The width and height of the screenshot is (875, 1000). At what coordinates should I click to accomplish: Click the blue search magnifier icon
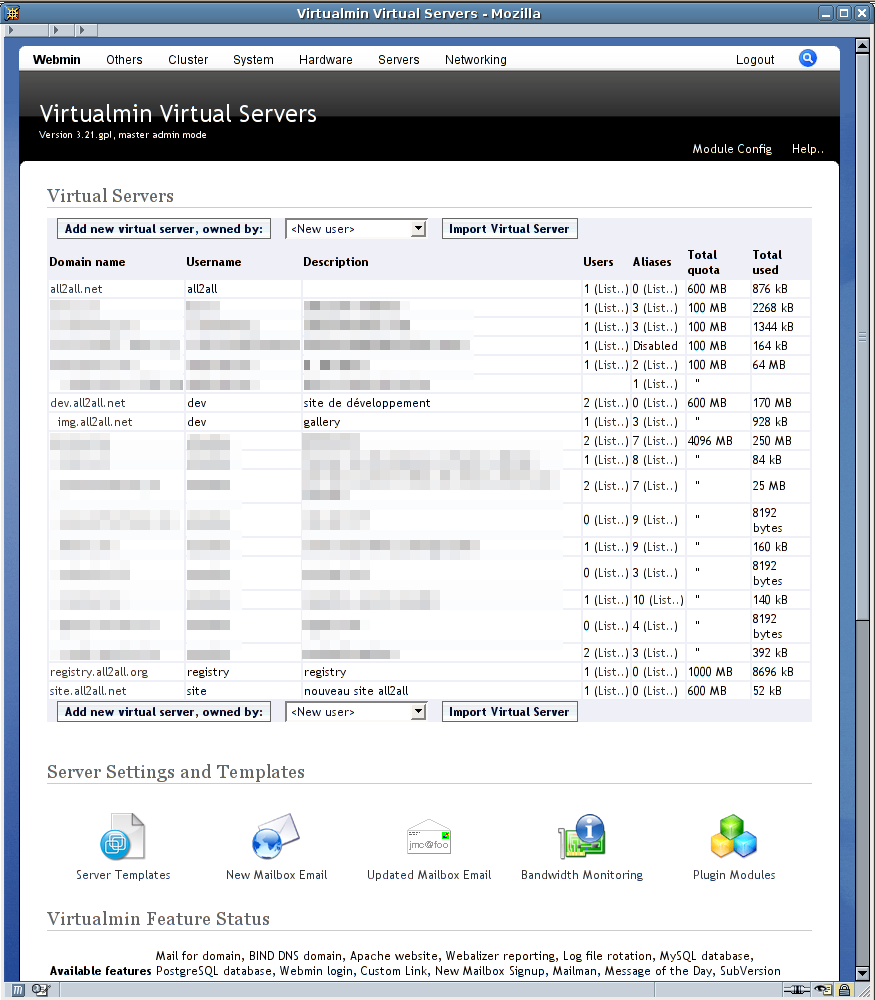[x=808, y=59]
